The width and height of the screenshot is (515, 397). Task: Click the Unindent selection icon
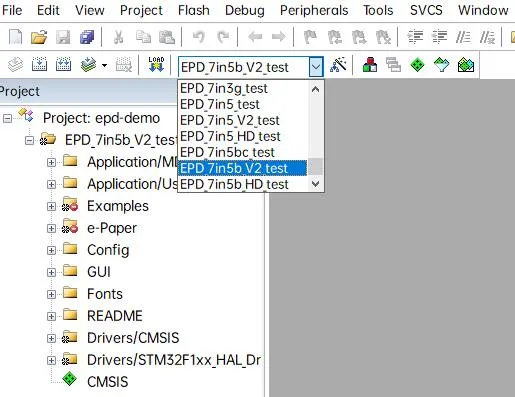[x=439, y=37]
